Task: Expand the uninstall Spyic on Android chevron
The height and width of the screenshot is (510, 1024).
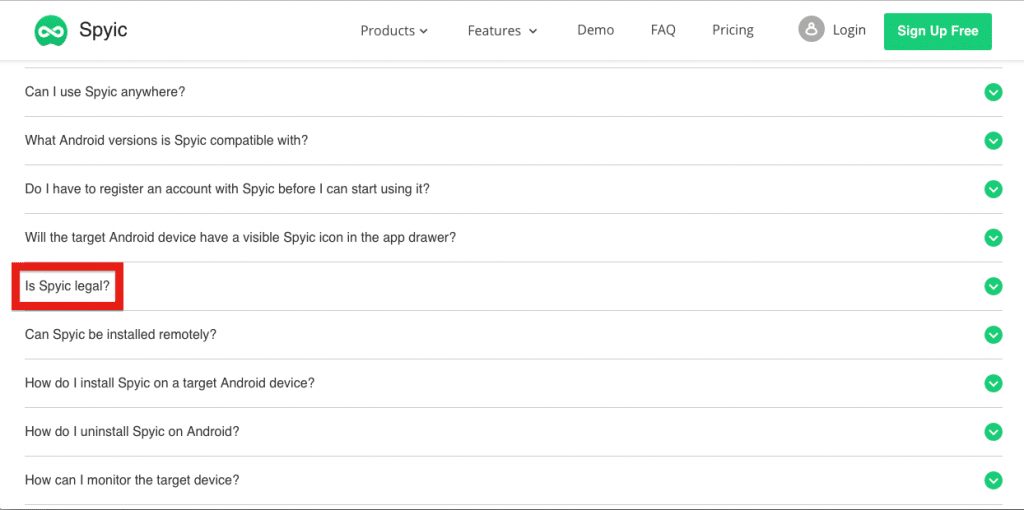Action: click(993, 432)
